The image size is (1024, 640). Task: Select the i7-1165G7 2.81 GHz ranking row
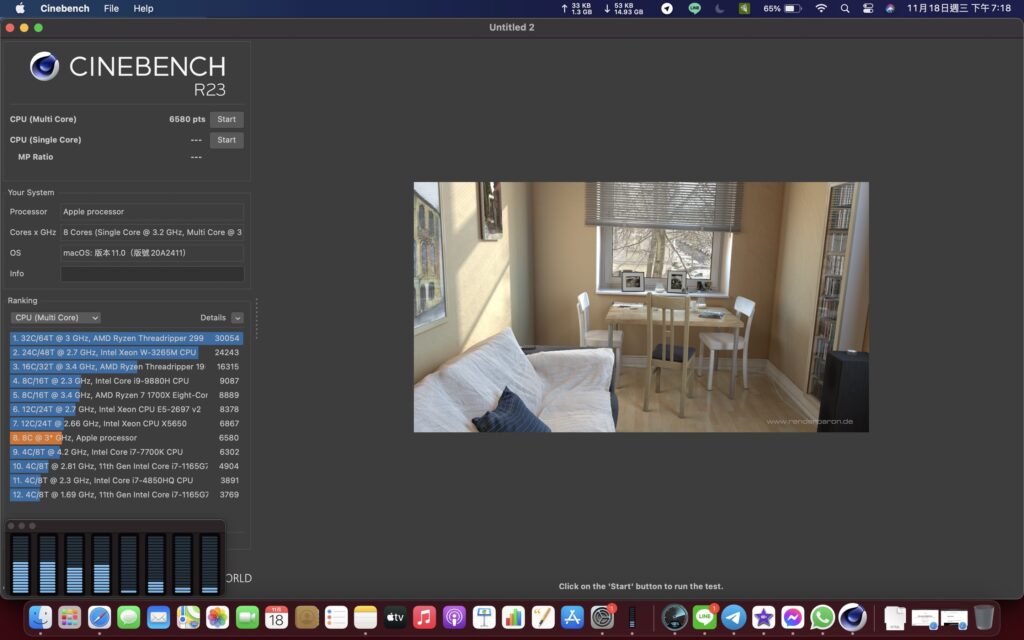(126, 466)
